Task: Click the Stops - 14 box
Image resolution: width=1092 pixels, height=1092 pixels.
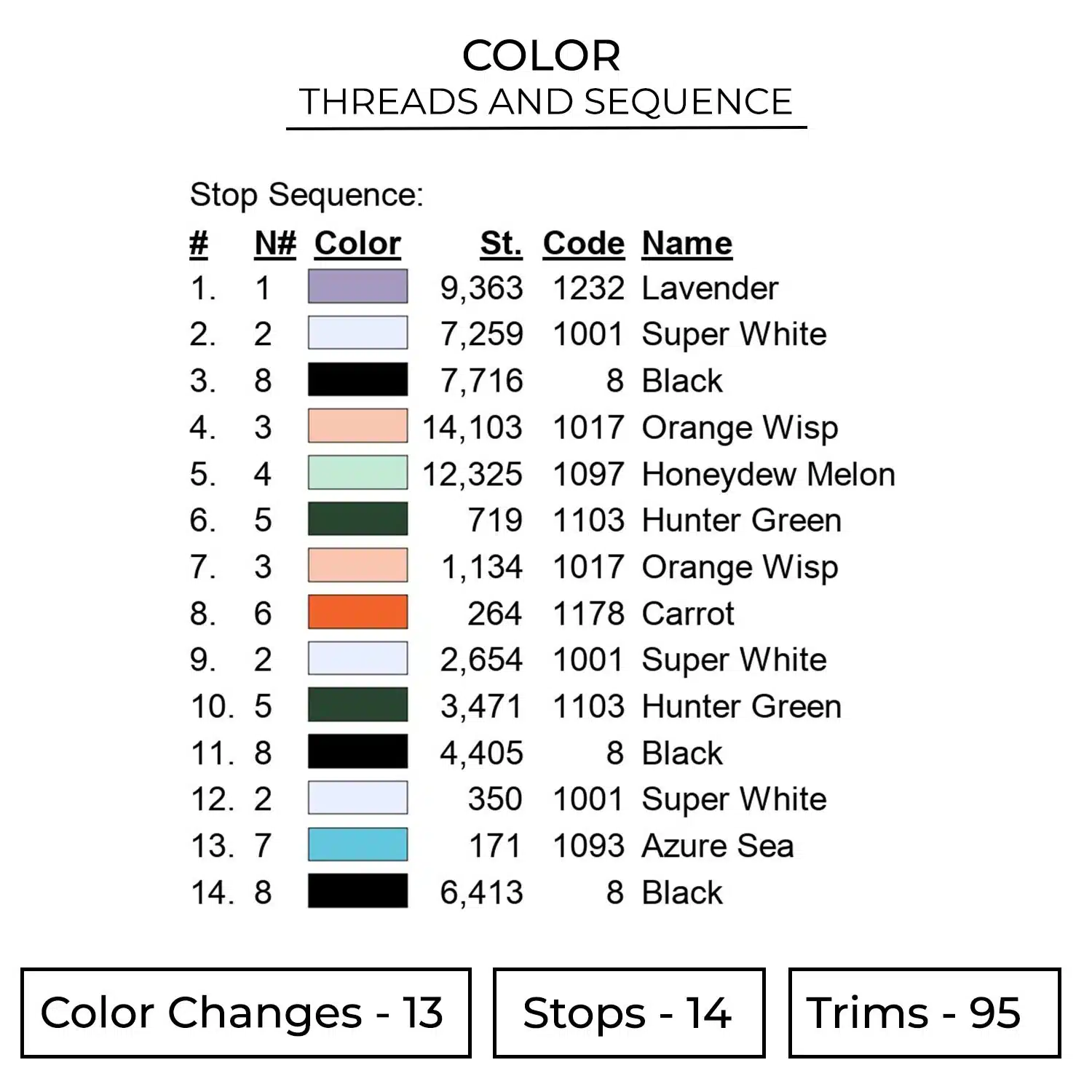Action: [628, 1013]
